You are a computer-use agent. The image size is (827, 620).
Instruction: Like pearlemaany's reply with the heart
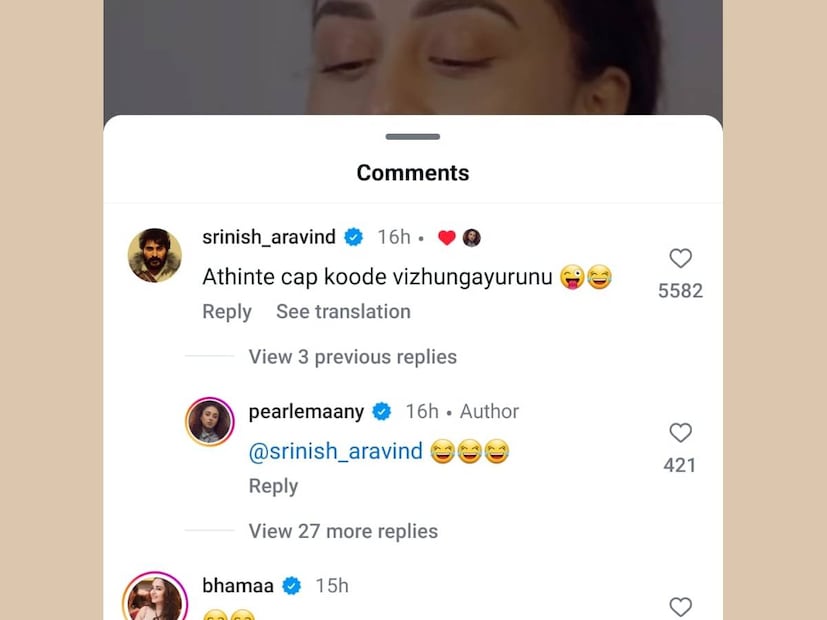(x=680, y=433)
